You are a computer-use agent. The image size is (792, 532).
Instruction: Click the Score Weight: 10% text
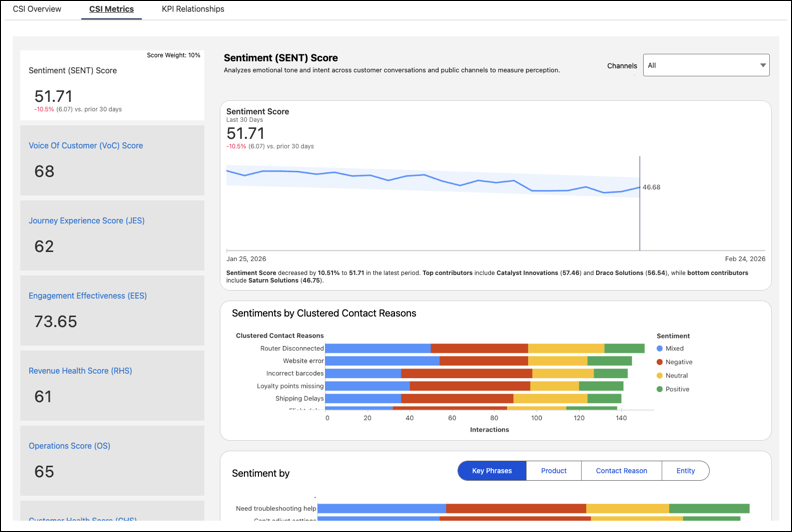173,55
